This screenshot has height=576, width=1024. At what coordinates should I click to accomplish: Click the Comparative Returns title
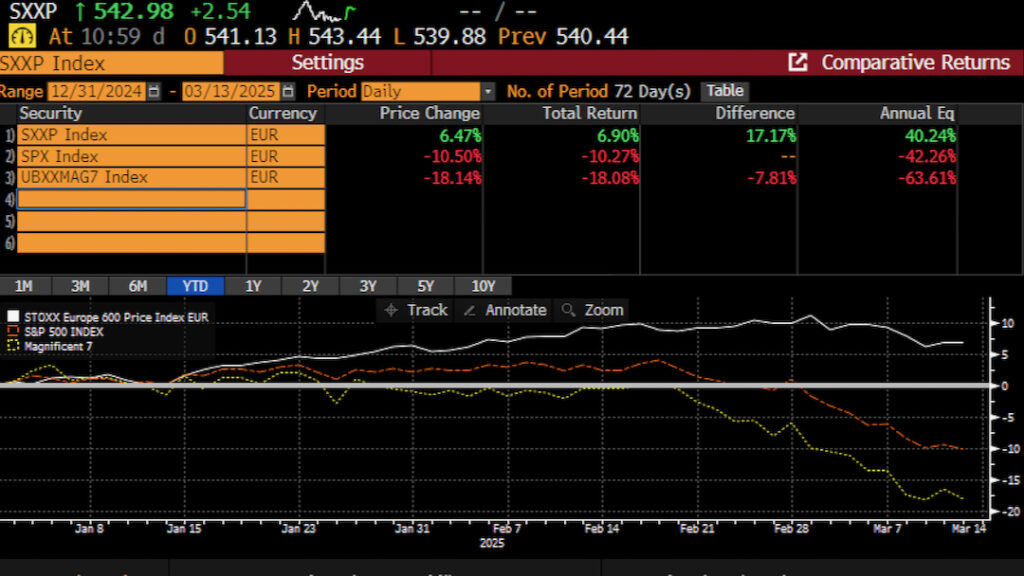[x=916, y=63]
